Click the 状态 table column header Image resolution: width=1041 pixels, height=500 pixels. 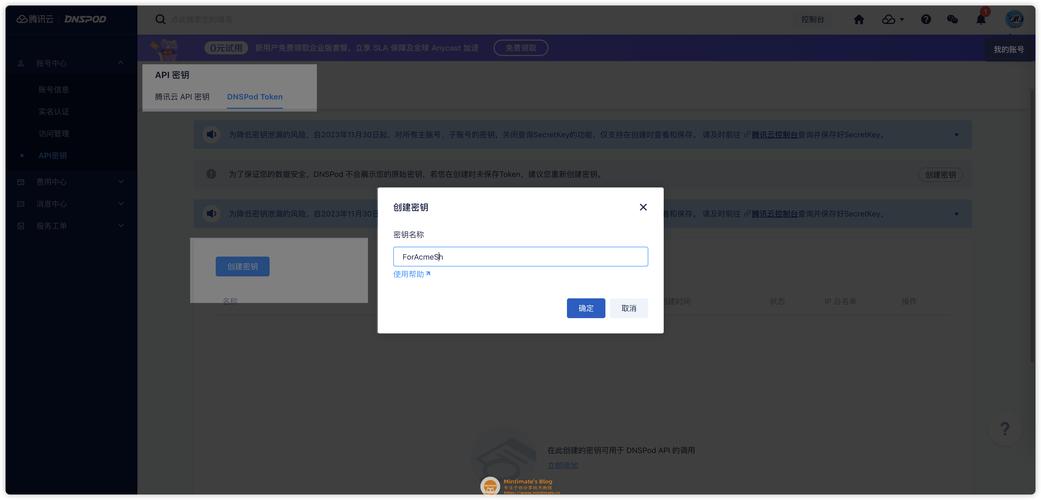click(777, 301)
